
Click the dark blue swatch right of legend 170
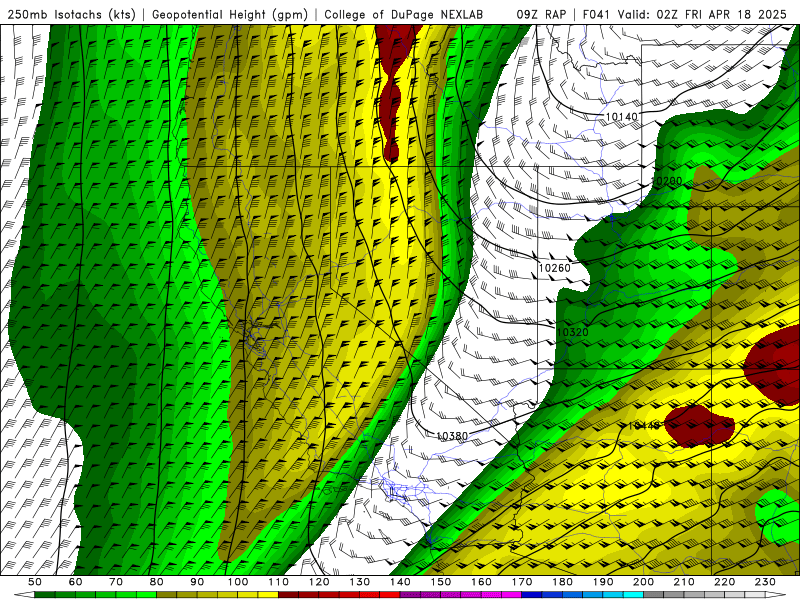tap(532, 595)
